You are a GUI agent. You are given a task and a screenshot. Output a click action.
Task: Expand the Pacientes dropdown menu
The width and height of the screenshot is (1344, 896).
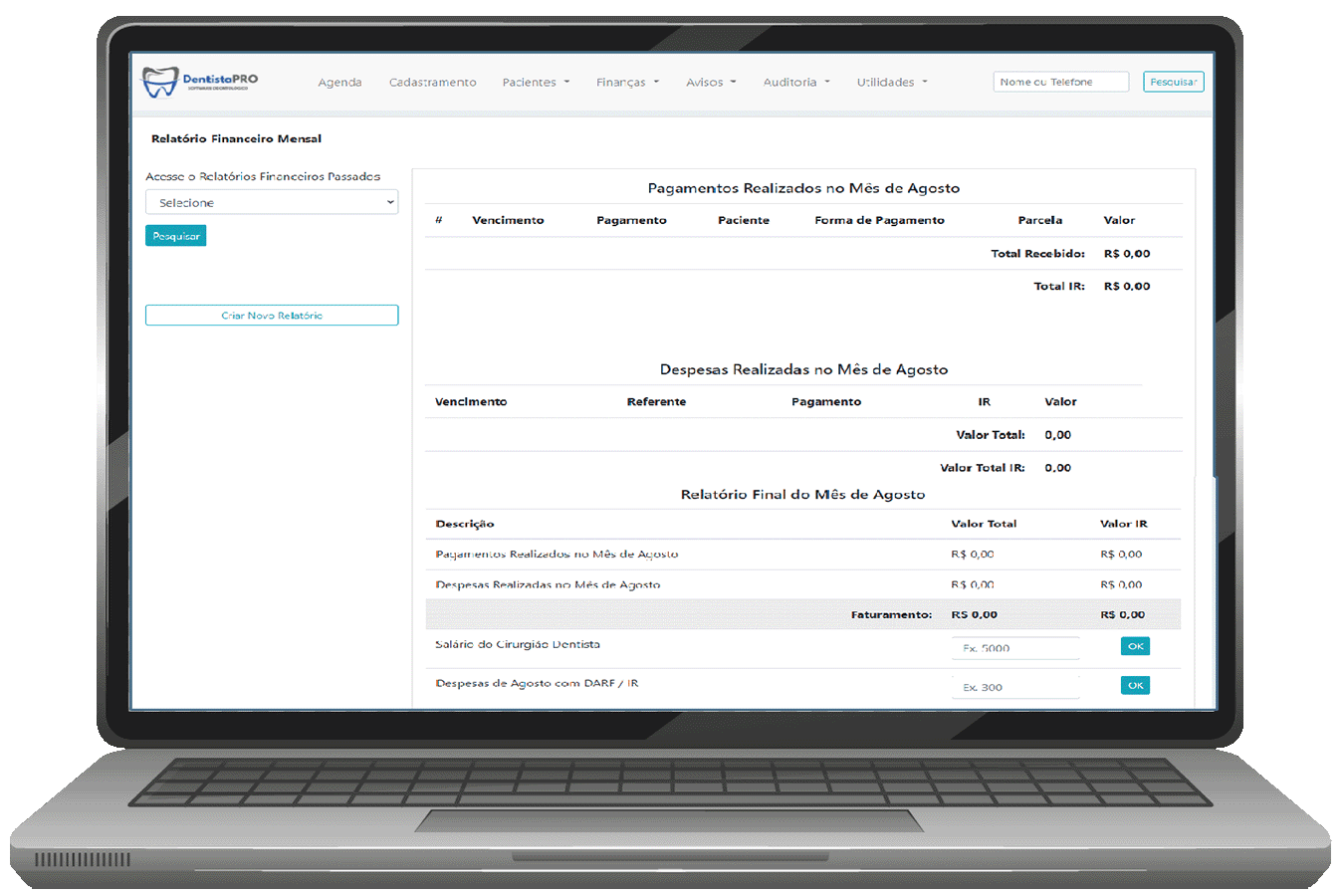(536, 83)
